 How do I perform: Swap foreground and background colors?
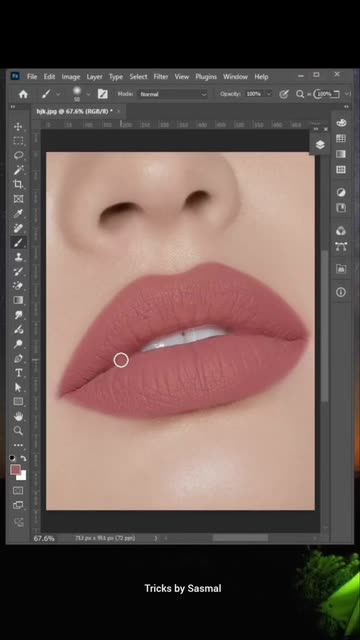[x=23, y=458]
